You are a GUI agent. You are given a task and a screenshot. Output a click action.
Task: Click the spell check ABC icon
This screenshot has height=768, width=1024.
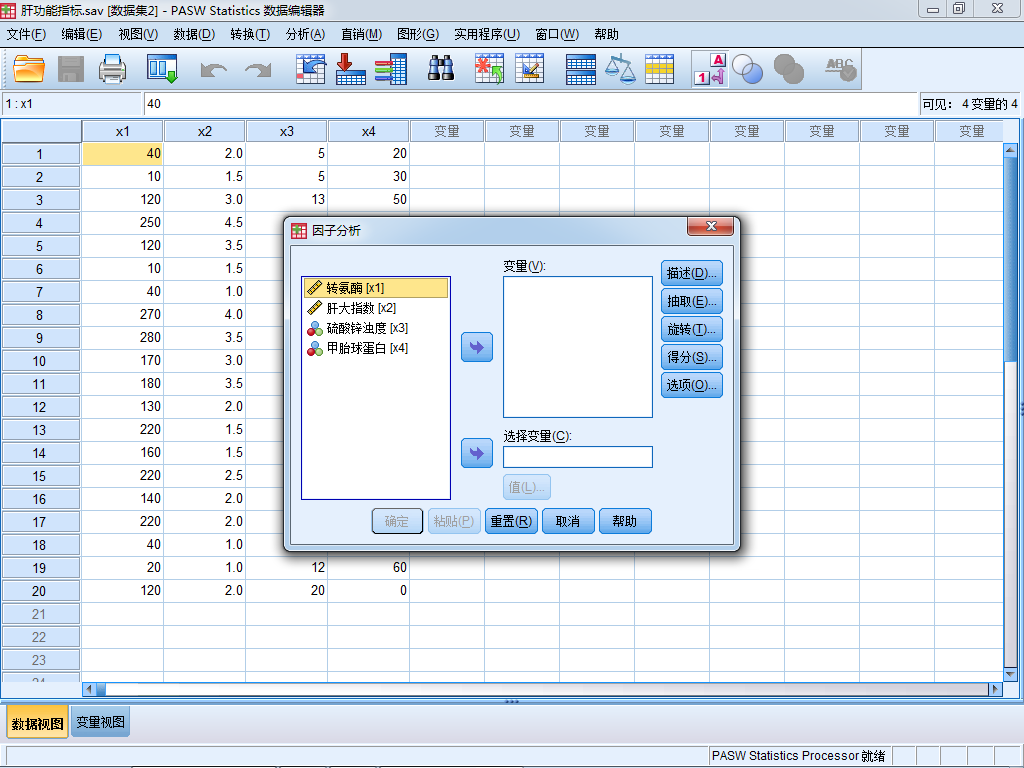click(840, 69)
